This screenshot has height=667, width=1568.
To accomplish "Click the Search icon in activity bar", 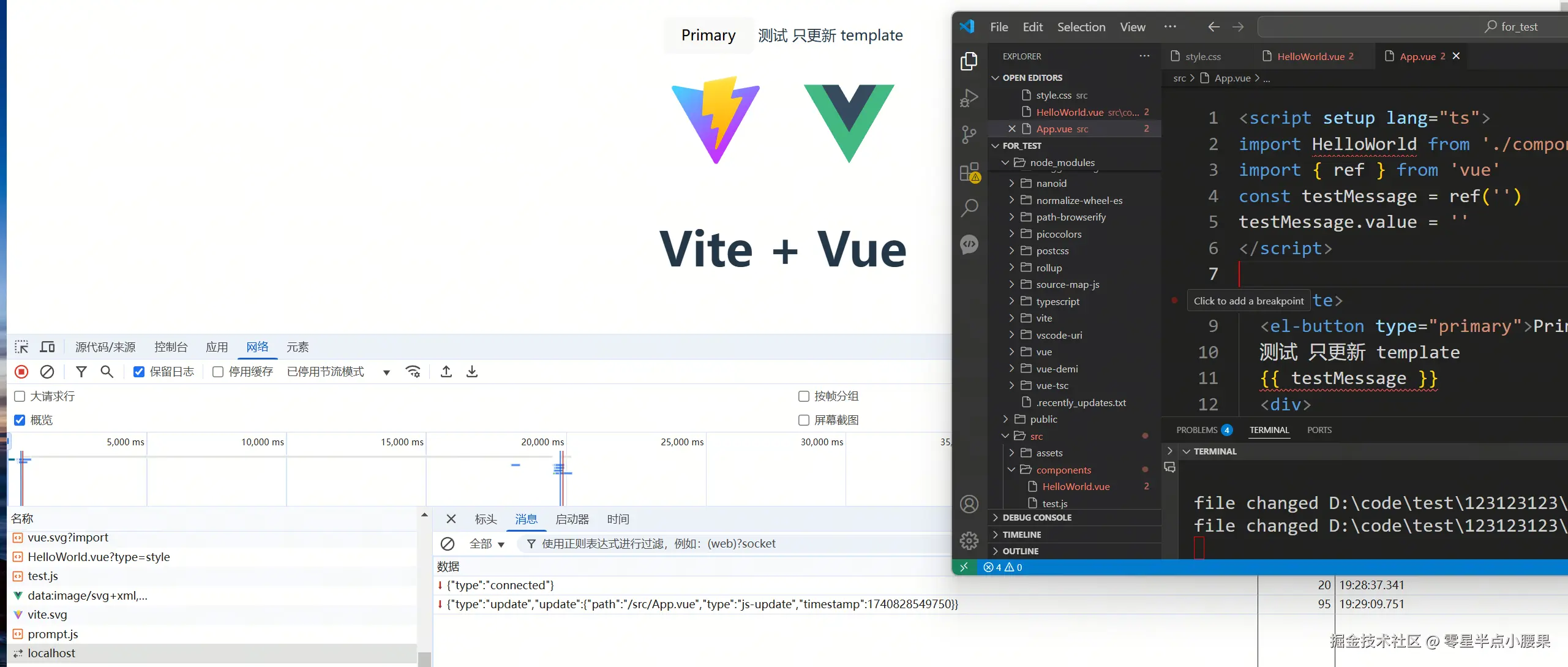I will 969,208.
